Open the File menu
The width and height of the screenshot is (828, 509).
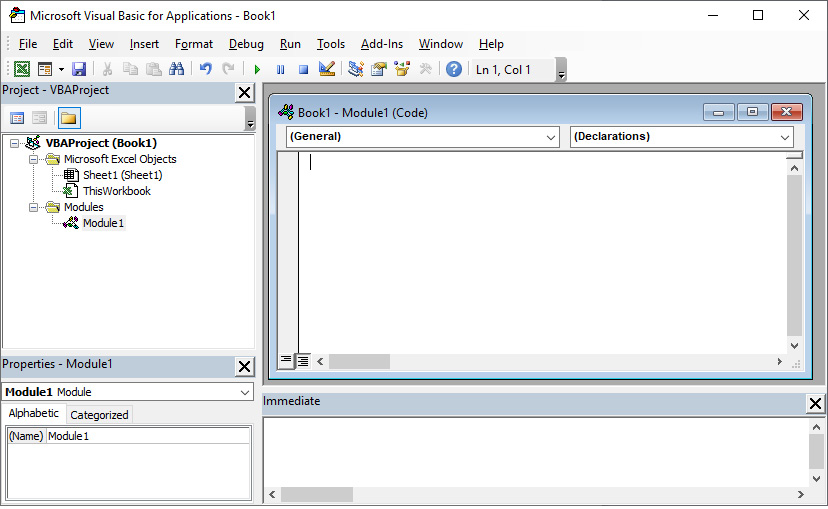pyautogui.click(x=27, y=44)
